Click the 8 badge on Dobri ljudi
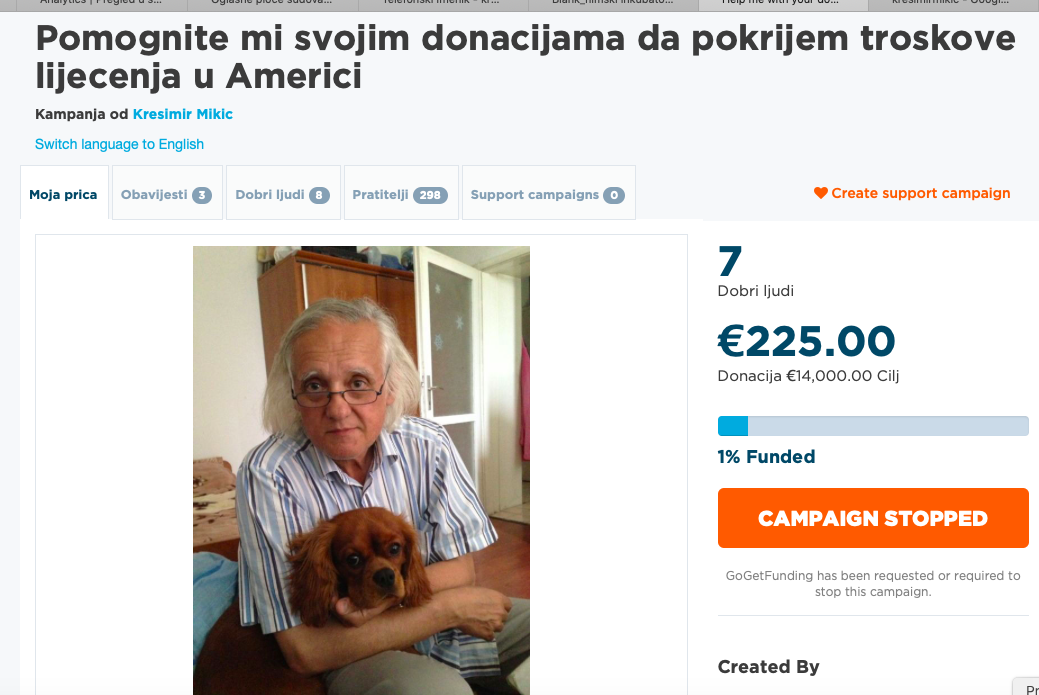The width and height of the screenshot is (1039, 695). pyautogui.click(x=319, y=195)
